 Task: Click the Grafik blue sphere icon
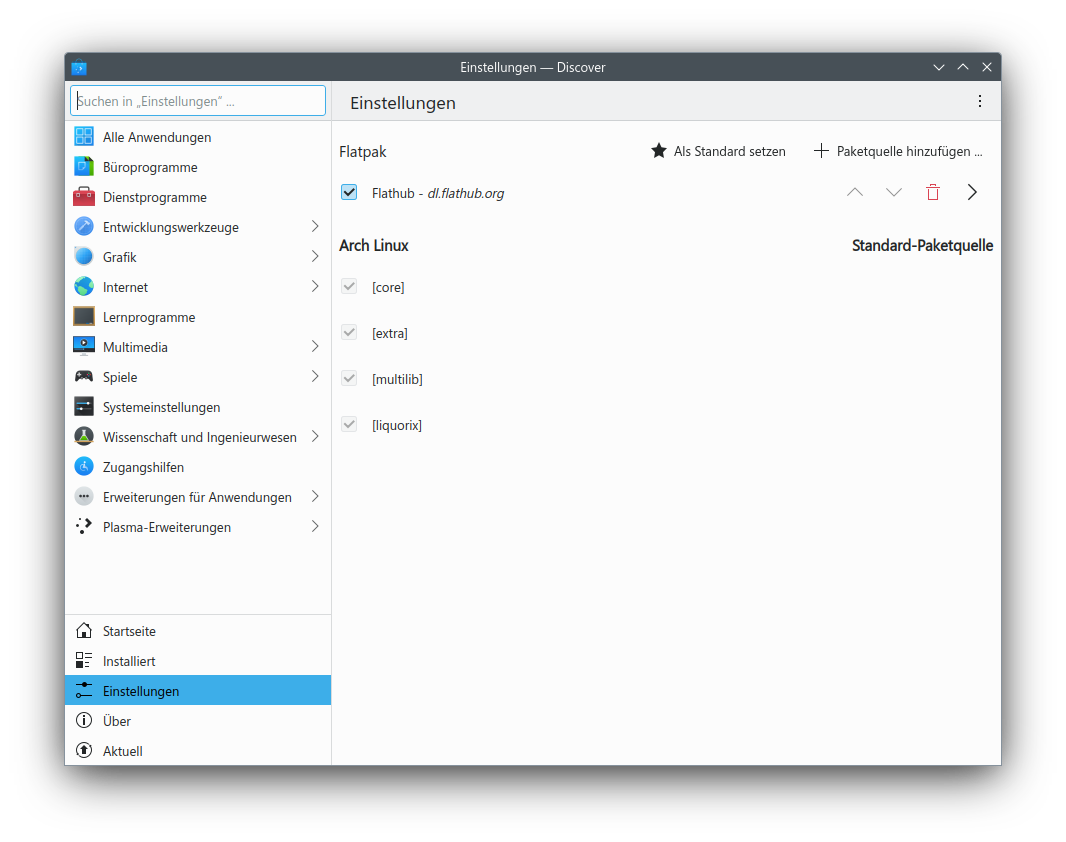(x=84, y=256)
